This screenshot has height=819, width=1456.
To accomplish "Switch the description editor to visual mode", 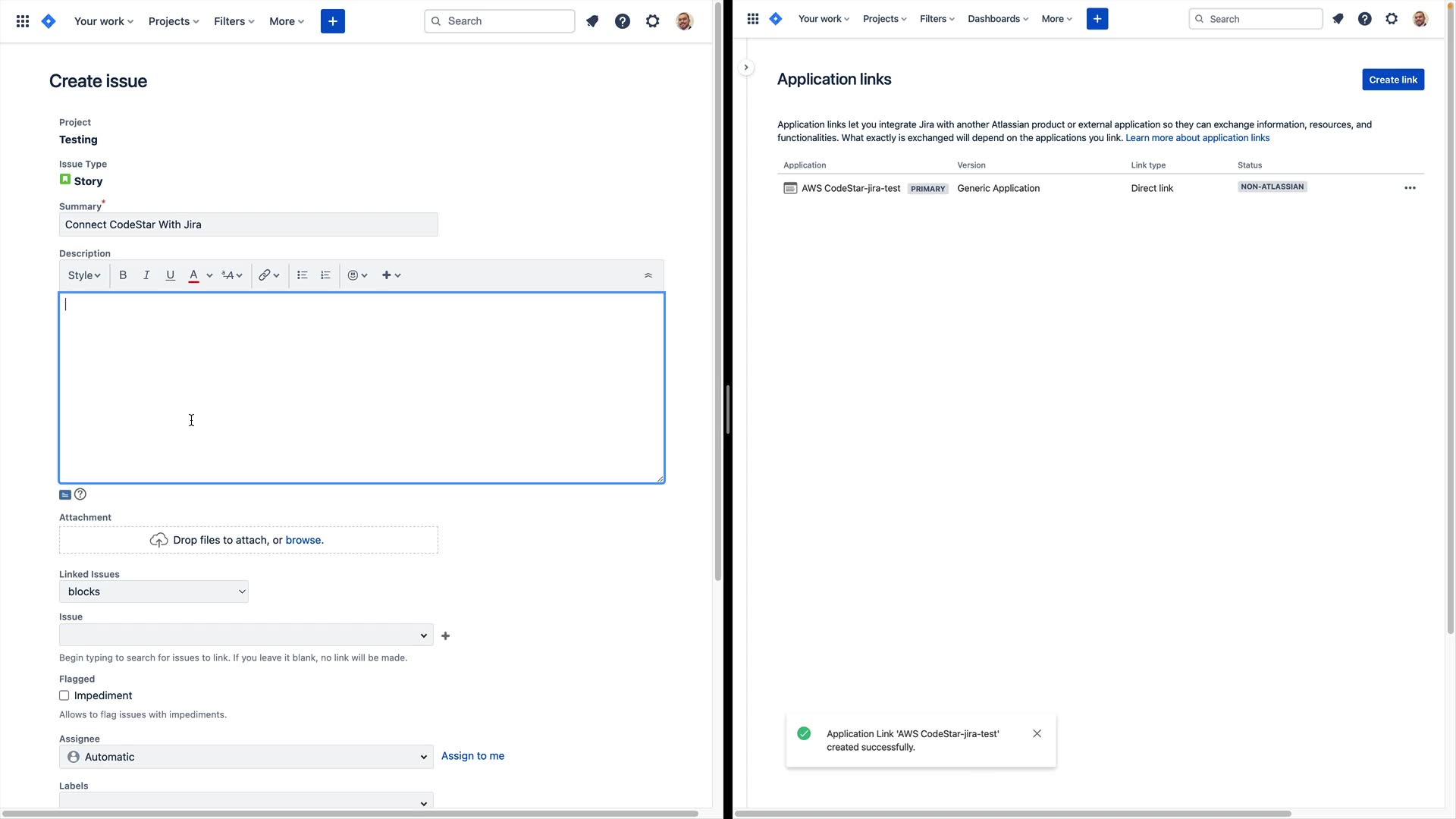I will 65,494.
